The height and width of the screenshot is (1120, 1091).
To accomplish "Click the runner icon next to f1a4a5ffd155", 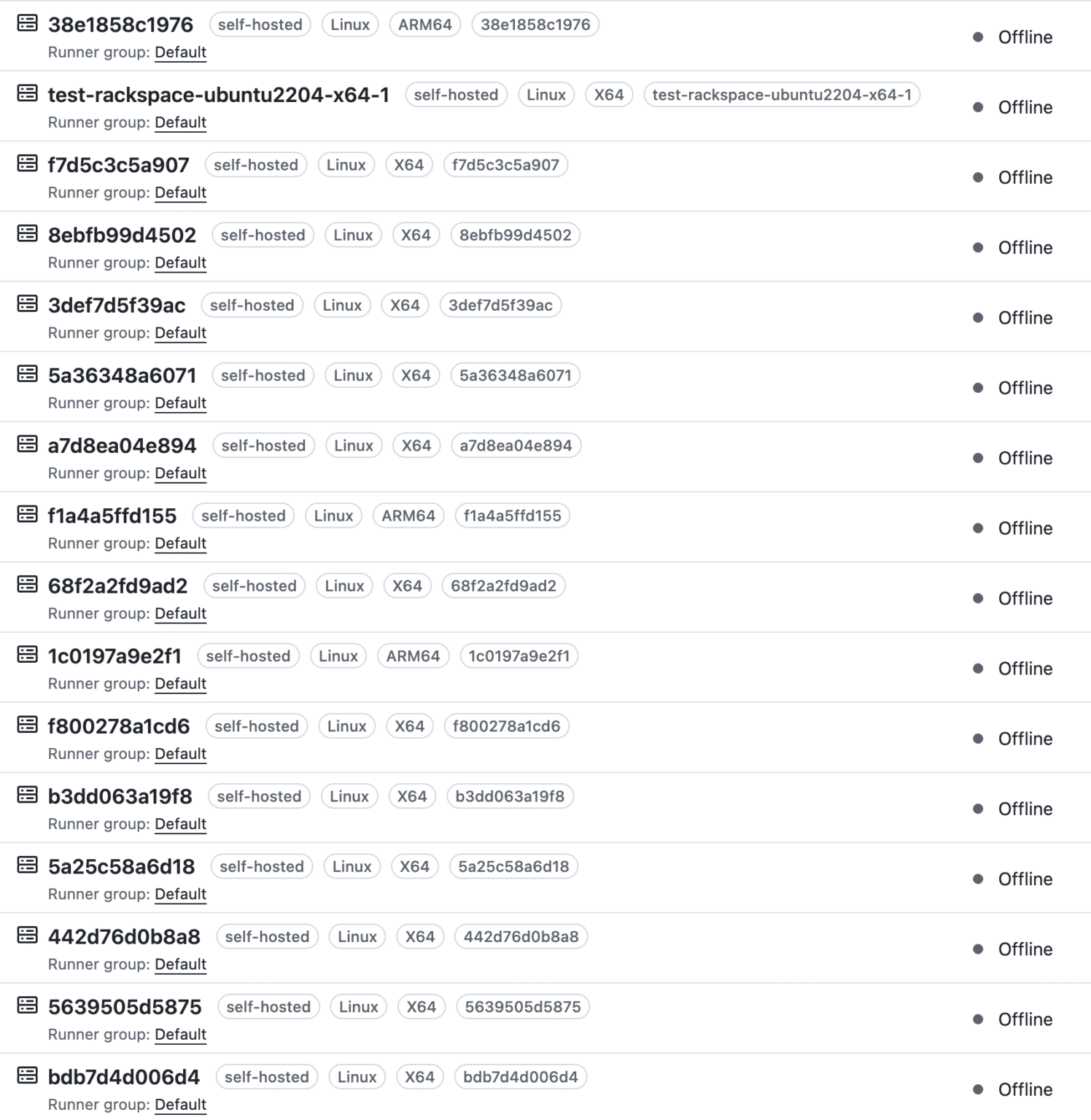I will 26,516.
